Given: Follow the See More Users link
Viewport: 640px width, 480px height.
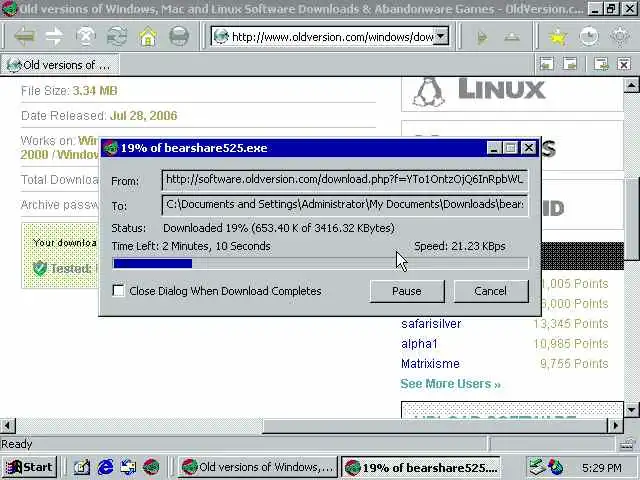Looking at the screenshot, I should (x=451, y=384).
